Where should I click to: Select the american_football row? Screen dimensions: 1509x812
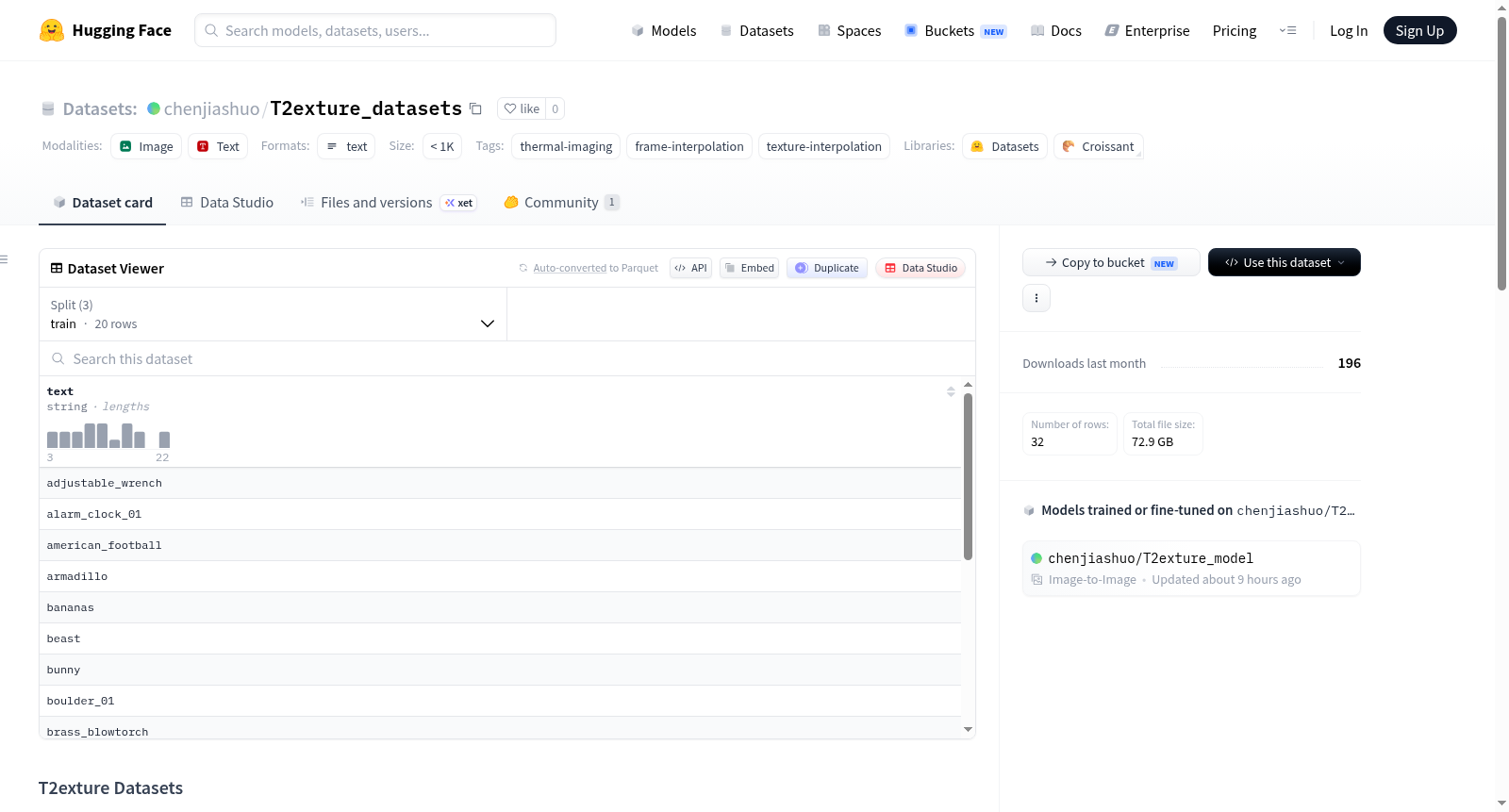pos(500,545)
